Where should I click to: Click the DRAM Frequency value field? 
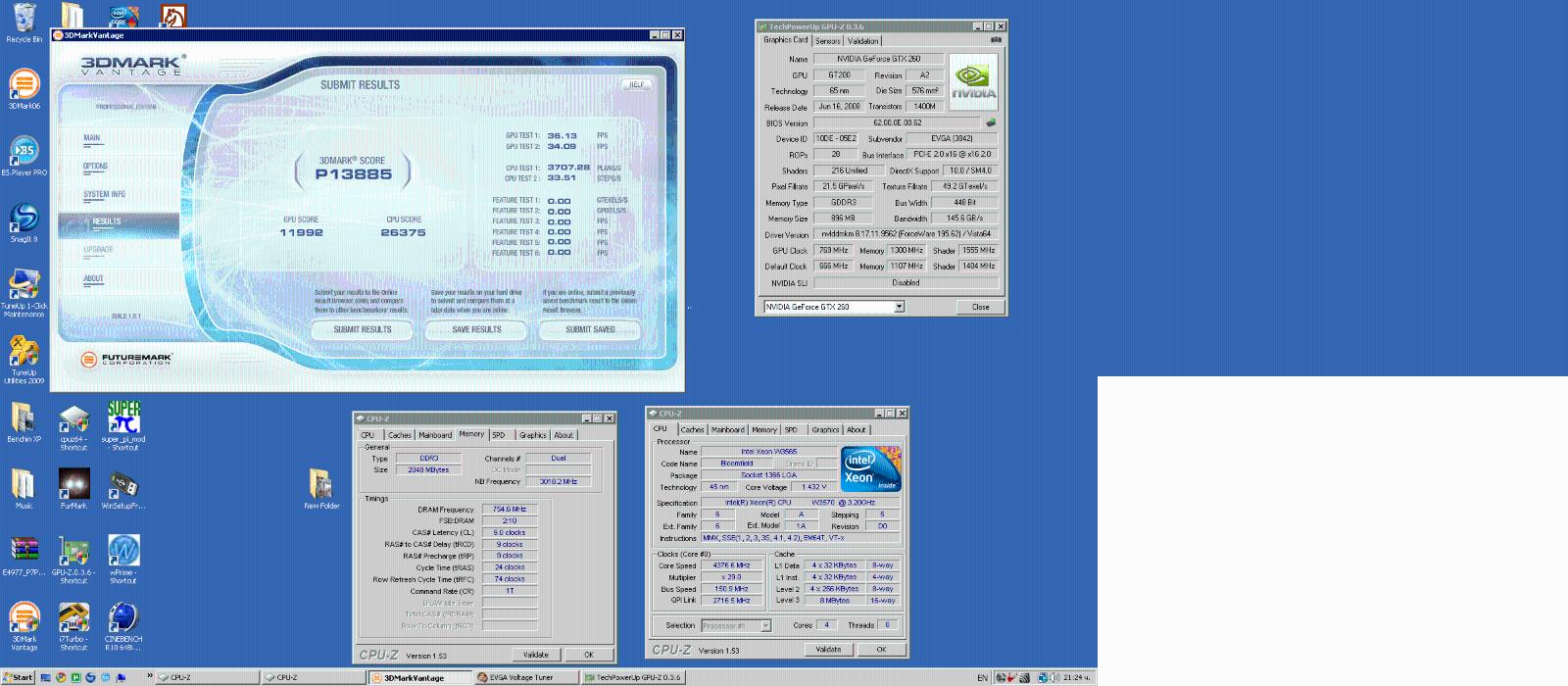tap(510, 510)
